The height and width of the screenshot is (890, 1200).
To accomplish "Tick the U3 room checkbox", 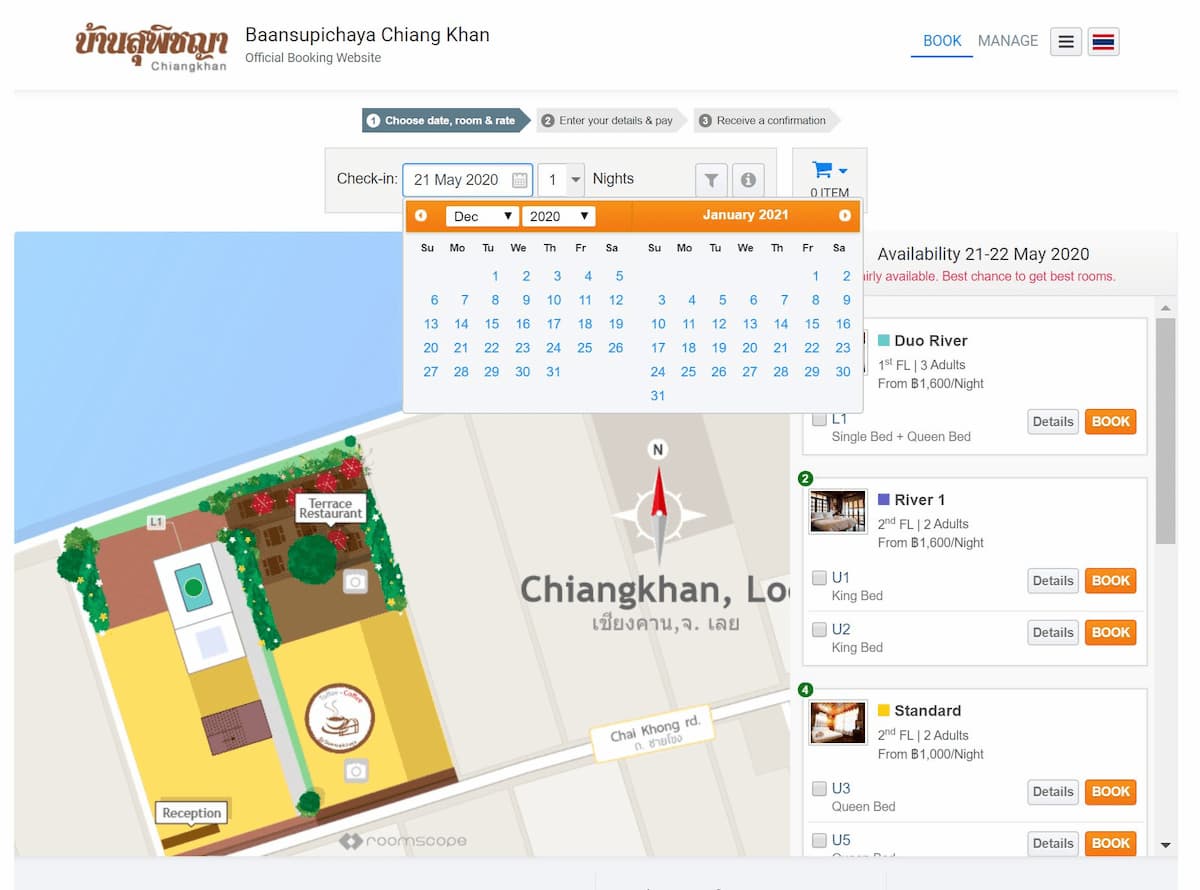I will pyautogui.click(x=819, y=789).
